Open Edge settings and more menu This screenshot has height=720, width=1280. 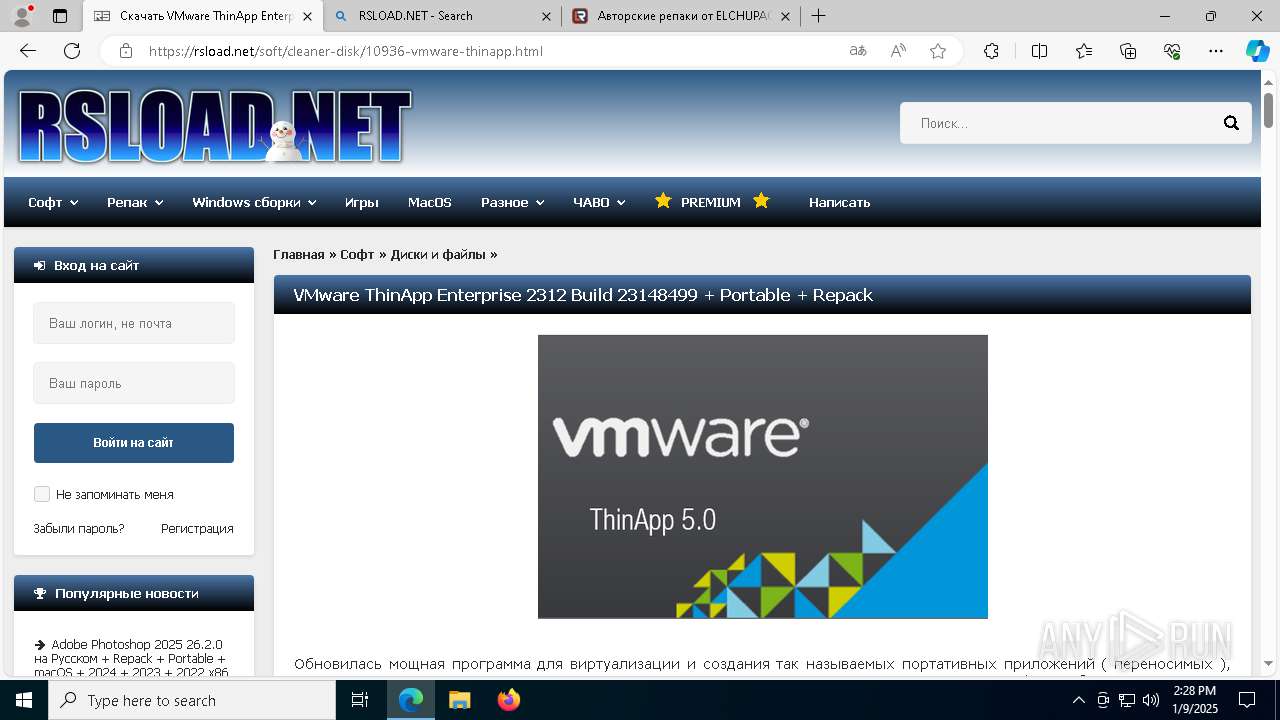(x=1216, y=51)
